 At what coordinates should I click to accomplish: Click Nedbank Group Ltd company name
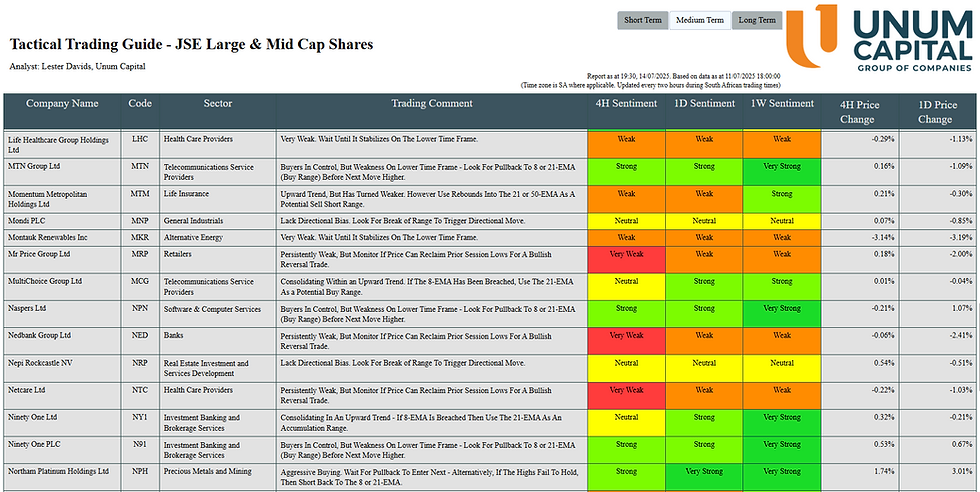pyautogui.click(x=39, y=336)
